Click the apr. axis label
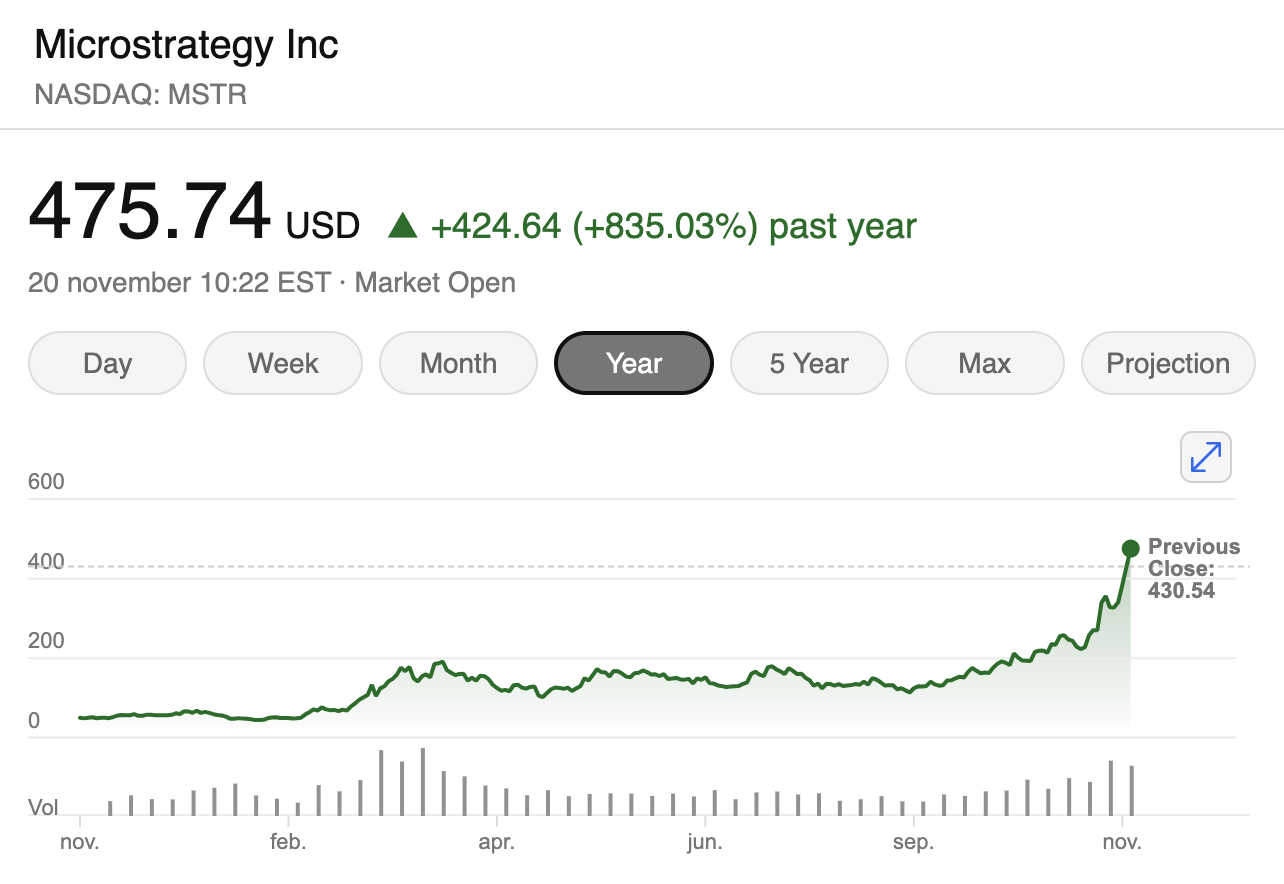Viewport: 1284px width, 884px height. coord(496,842)
